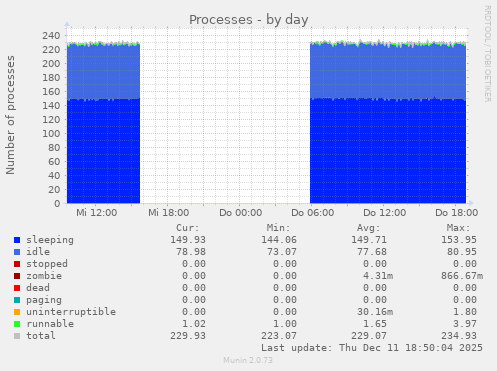
Task: Click the 'Last update' timestamp line
Action: (x=372, y=348)
